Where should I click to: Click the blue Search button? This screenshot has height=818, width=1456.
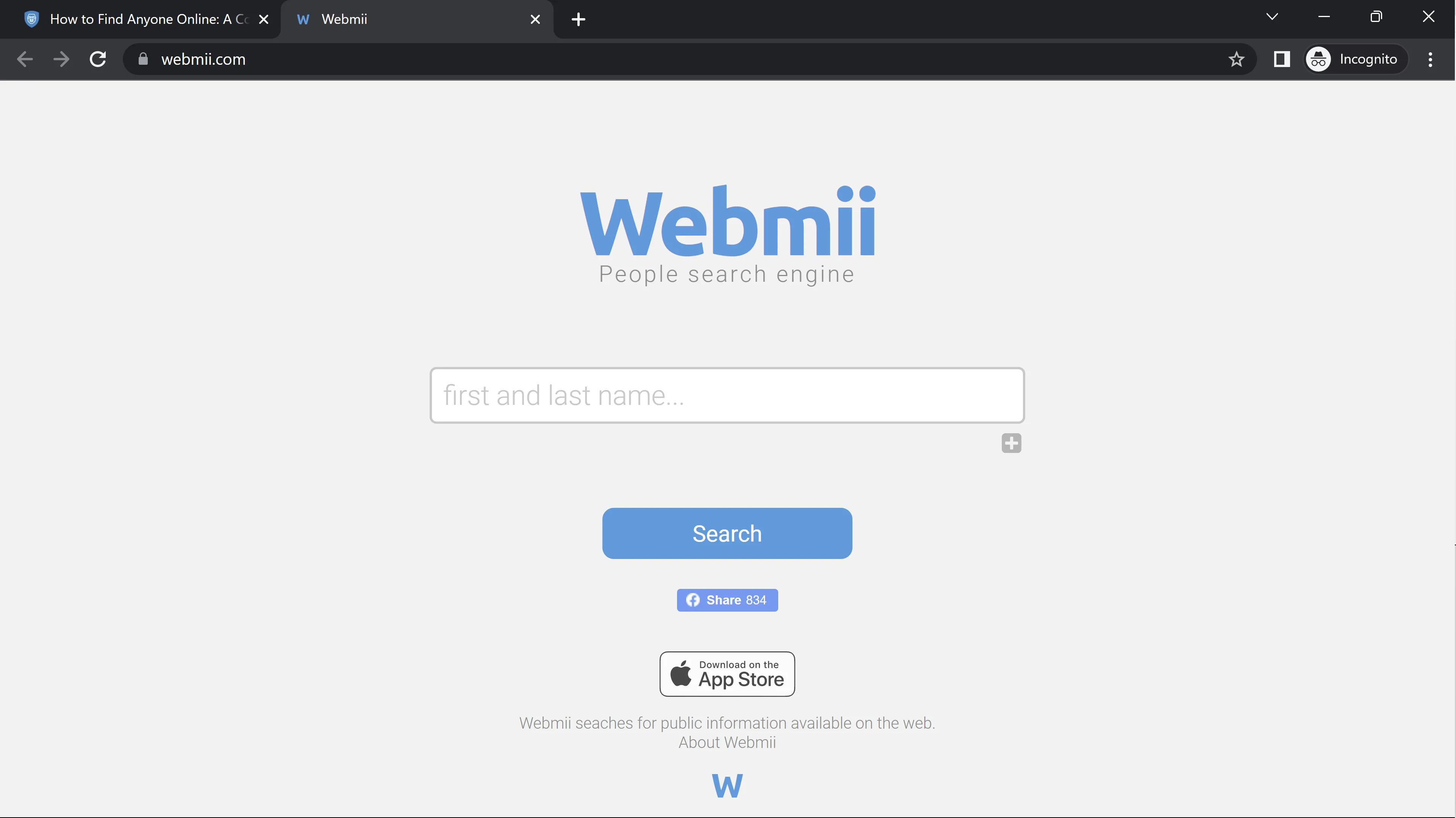pyautogui.click(x=727, y=533)
